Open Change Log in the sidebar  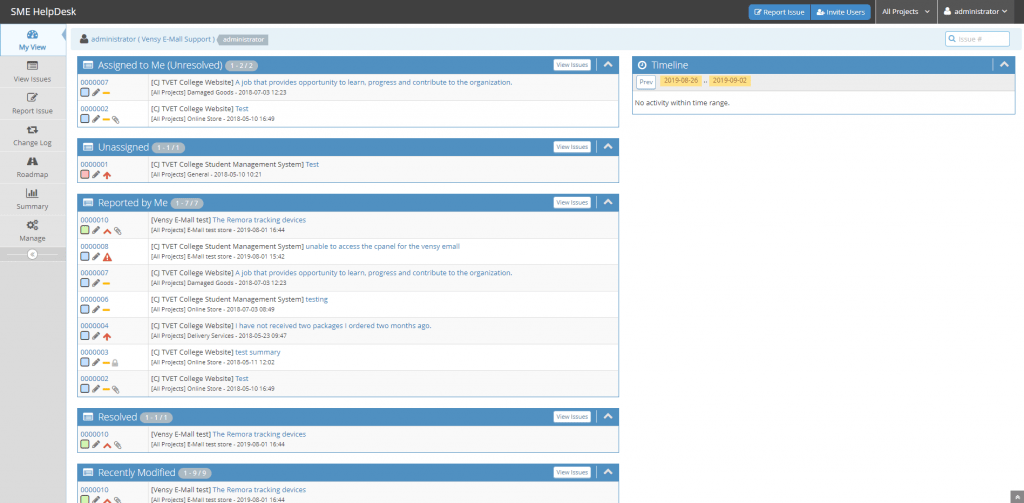click(33, 136)
